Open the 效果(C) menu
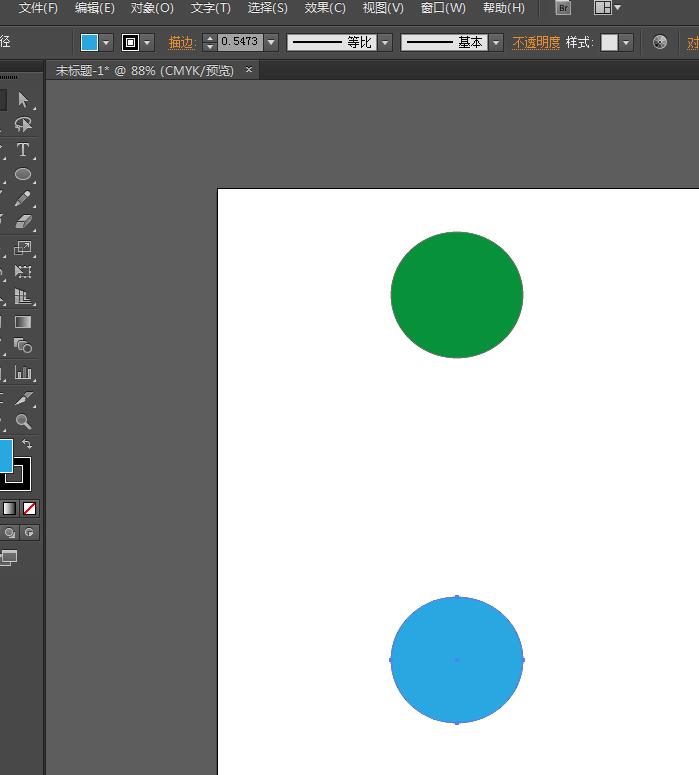The height and width of the screenshot is (775, 699). pos(325,8)
